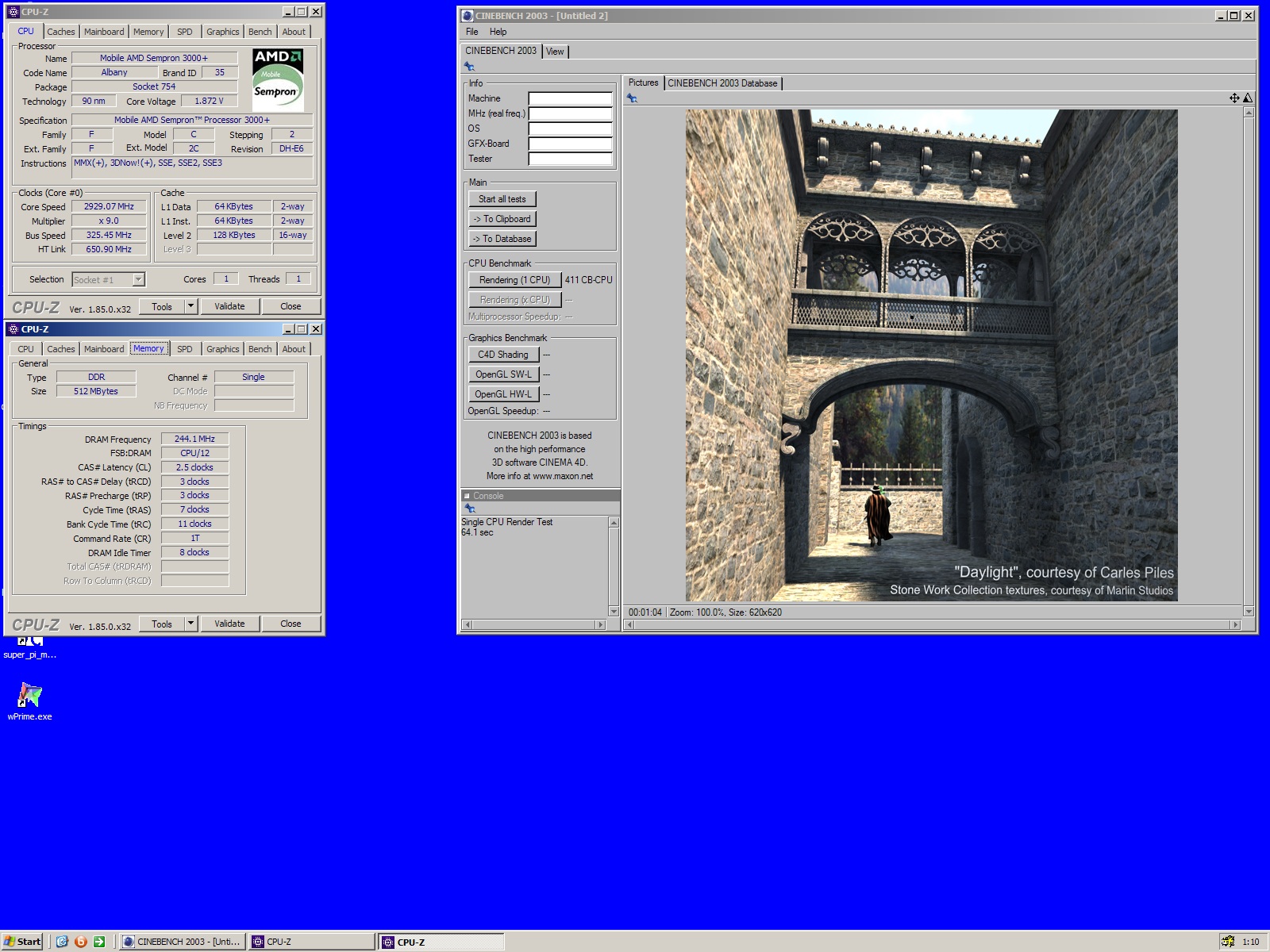This screenshot has width=1270, height=952.
Task: Click the MHz (real freq.) input field
Action: click(571, 113)
